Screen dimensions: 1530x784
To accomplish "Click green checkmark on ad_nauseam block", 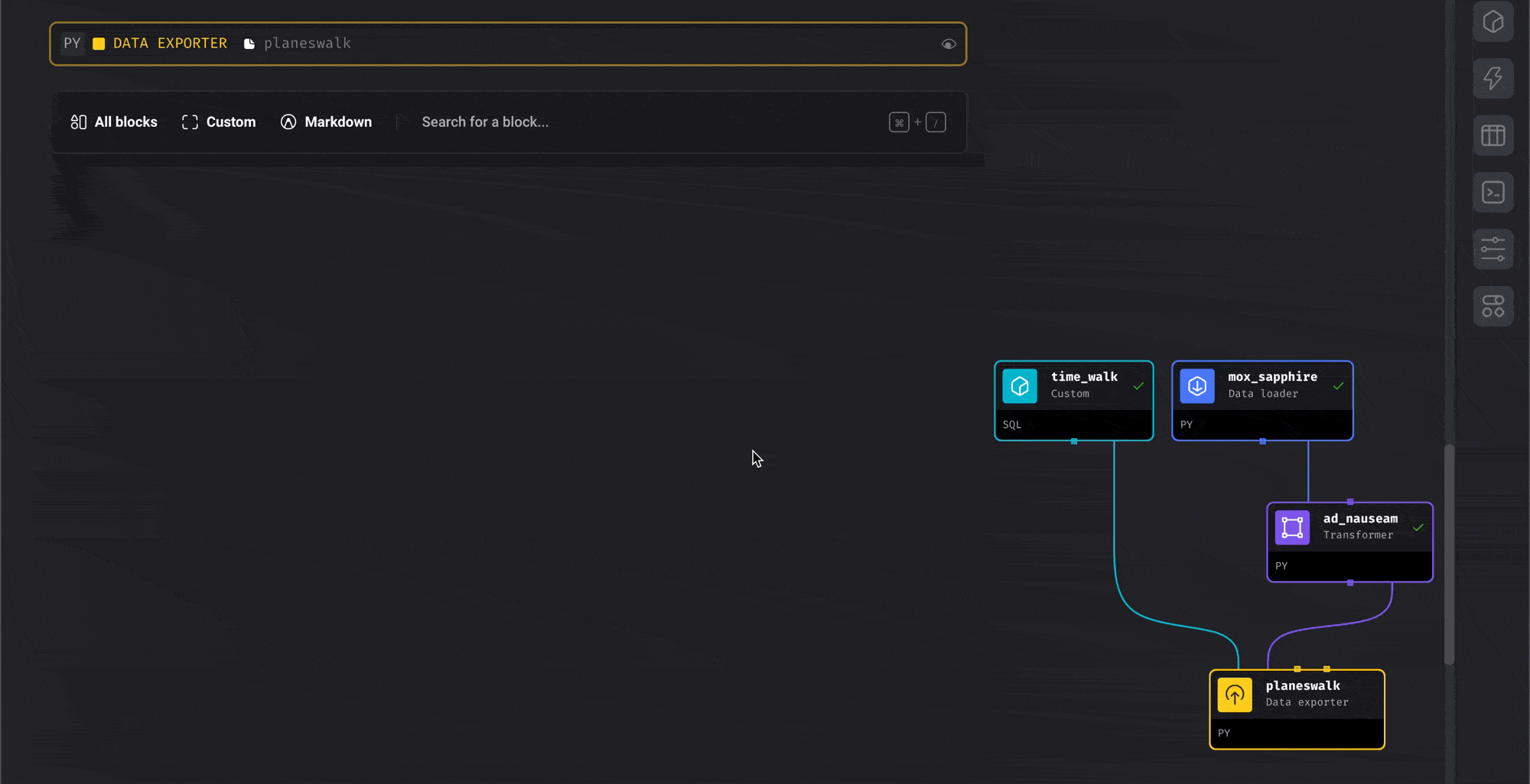I will tap(1418, 528).
